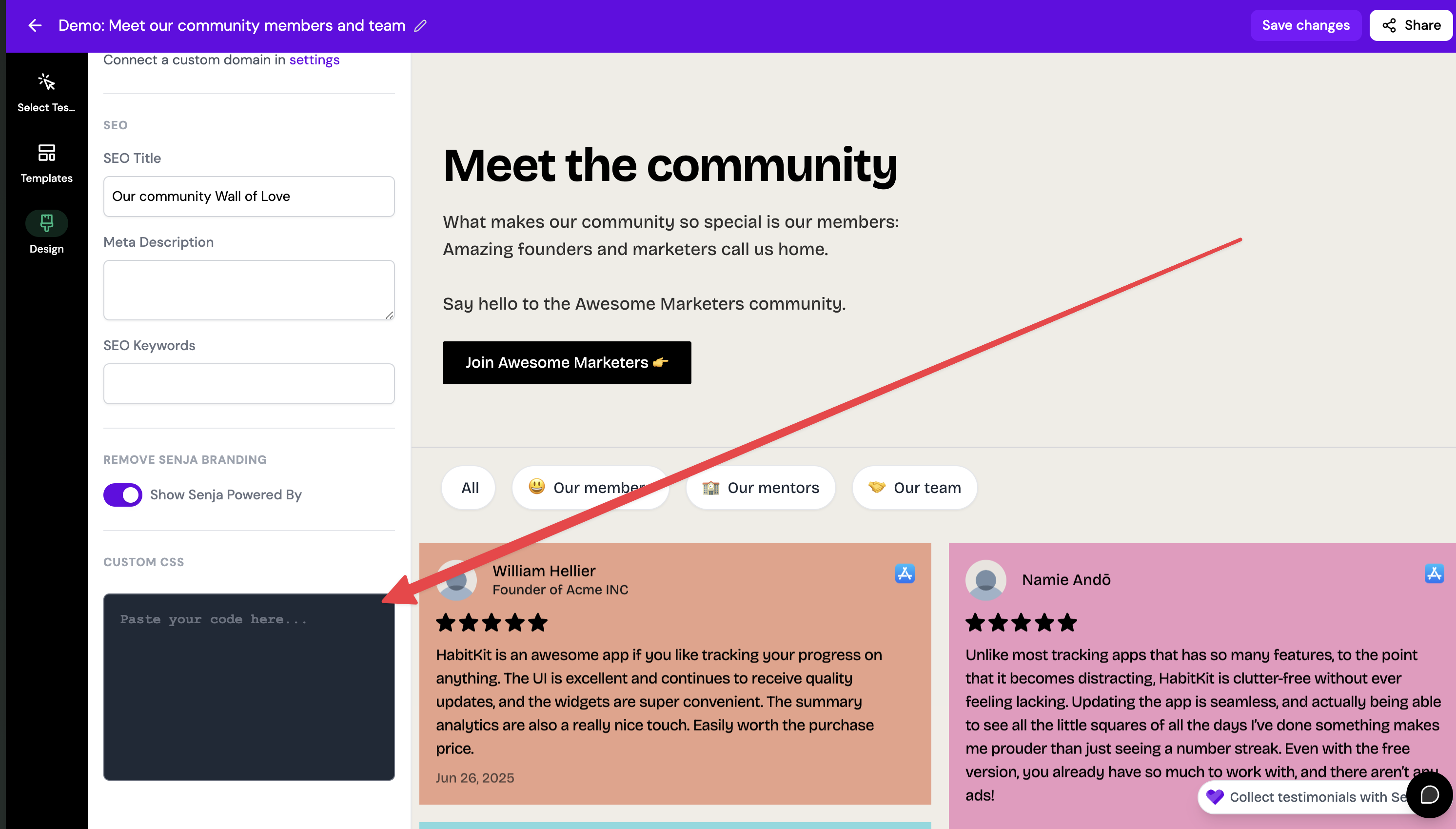The width and height of the screenshot is (1456, 829).
Task: Click the App Store icon on William Hellier's card
Action: (x=905, y=573)
